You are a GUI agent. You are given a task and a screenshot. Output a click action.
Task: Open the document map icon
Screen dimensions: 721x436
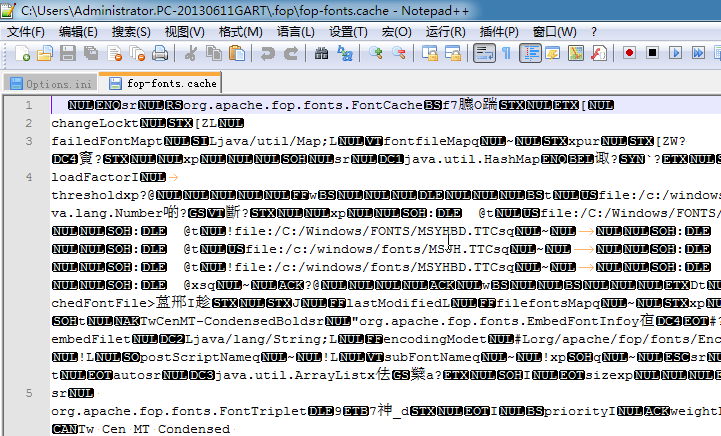[576, 53]
